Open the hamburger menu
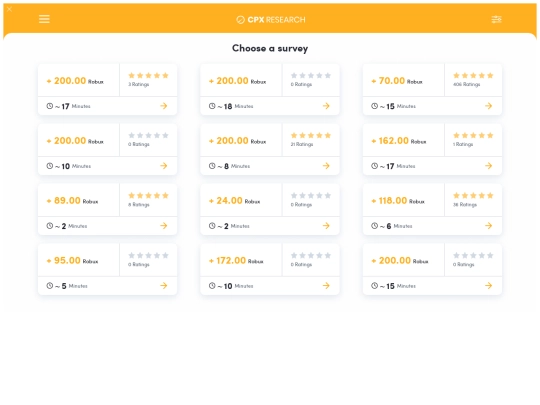This screenshot has width=540, height=405. [x=44, y=19]
